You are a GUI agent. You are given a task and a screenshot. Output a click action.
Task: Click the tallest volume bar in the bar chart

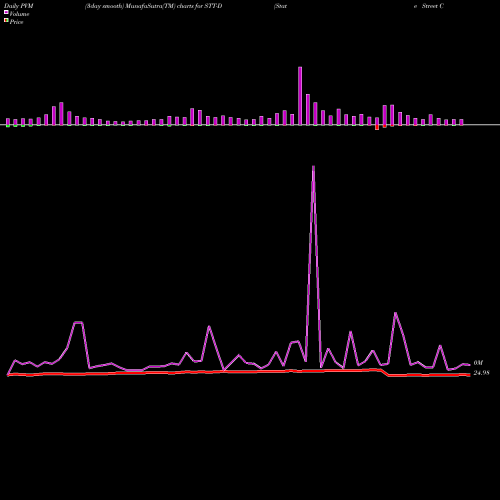[x=300, y=96]
